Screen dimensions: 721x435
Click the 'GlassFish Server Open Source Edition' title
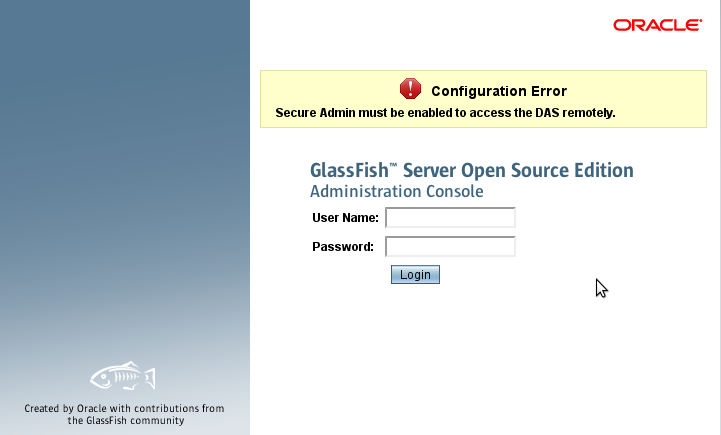coord(472,170)
